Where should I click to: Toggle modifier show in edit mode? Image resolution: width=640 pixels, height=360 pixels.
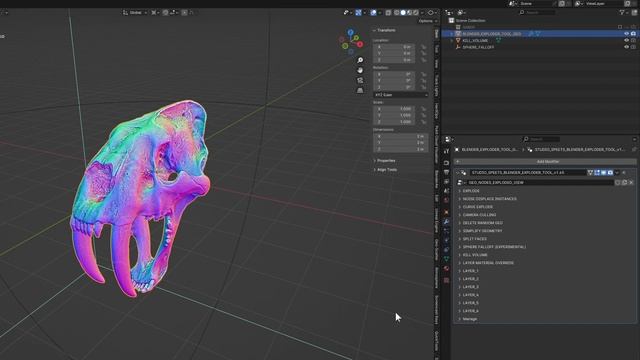597,173
